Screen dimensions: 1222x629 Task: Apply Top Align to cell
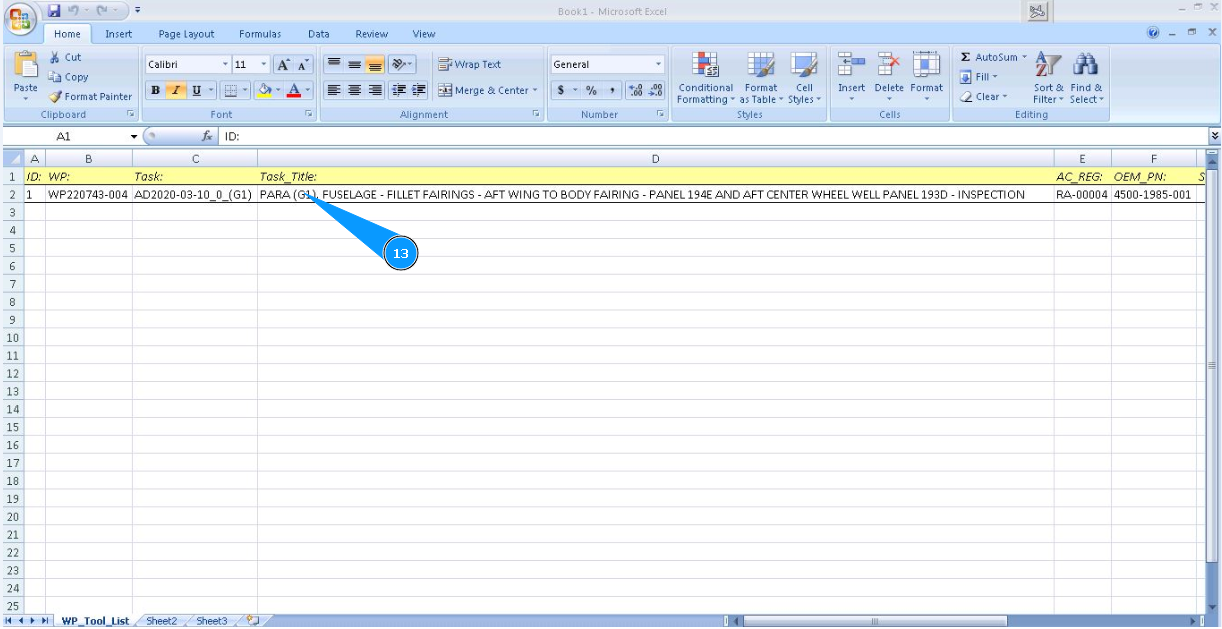click(x=334, y=64)
